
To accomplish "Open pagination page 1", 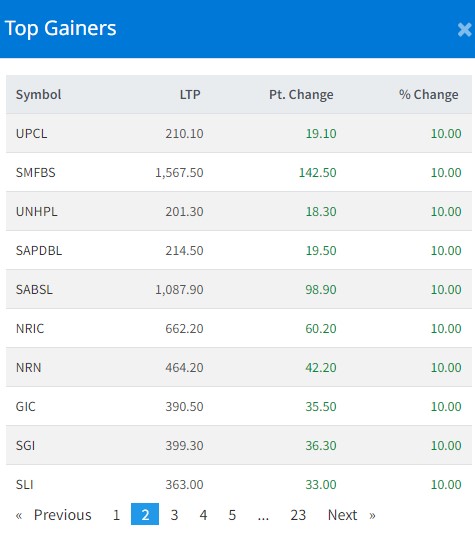I will point(116,515).
